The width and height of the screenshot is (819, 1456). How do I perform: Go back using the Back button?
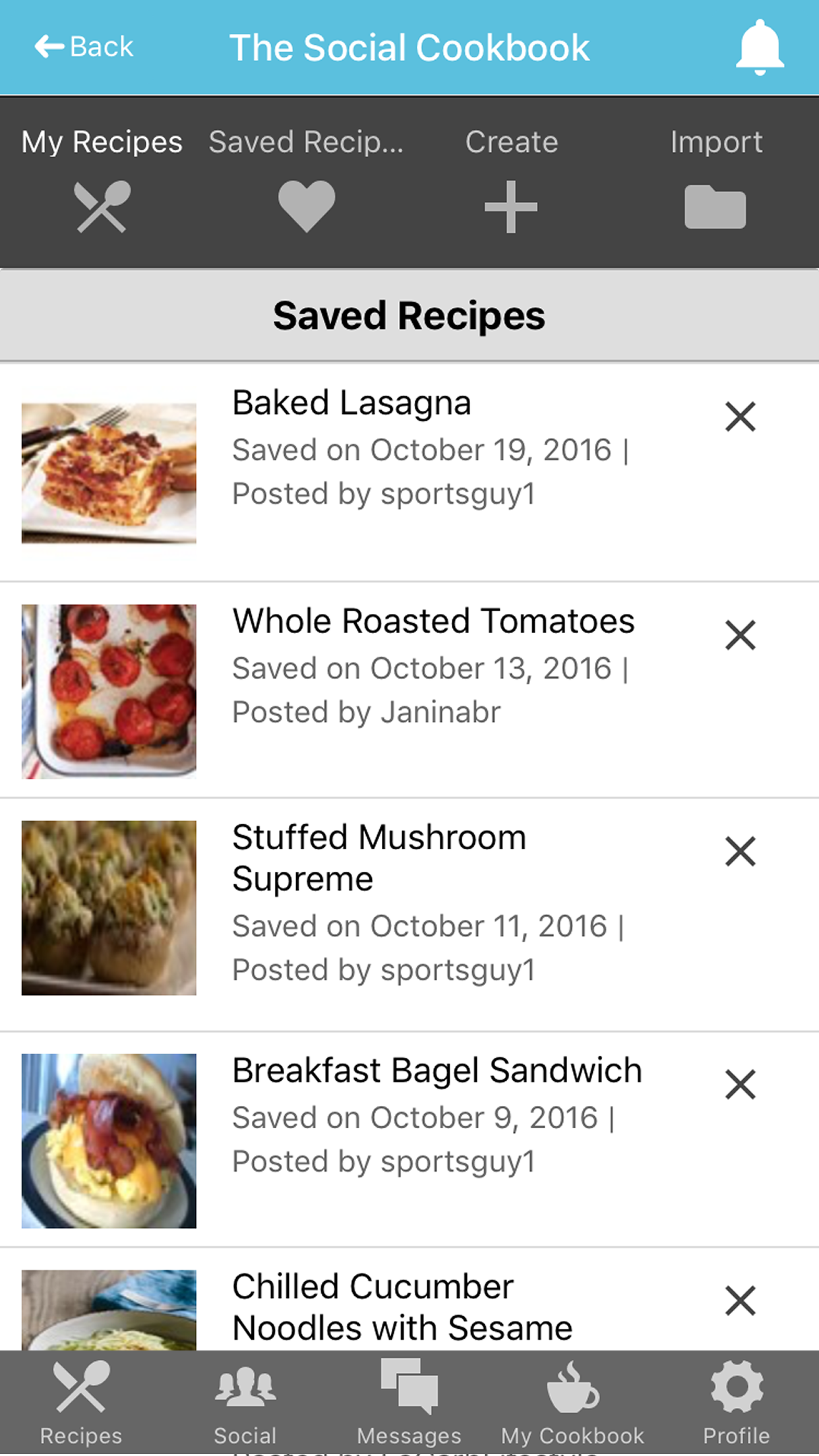pyautogui.click(x=84, y=47)
